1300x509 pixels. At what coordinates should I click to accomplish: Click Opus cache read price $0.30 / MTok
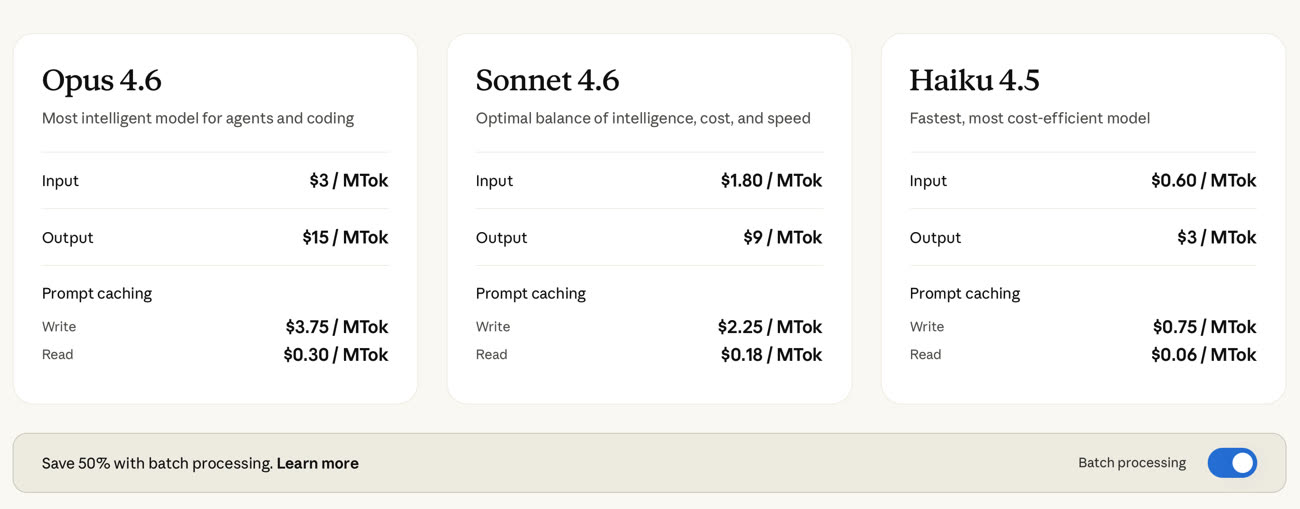pos(335,355)
